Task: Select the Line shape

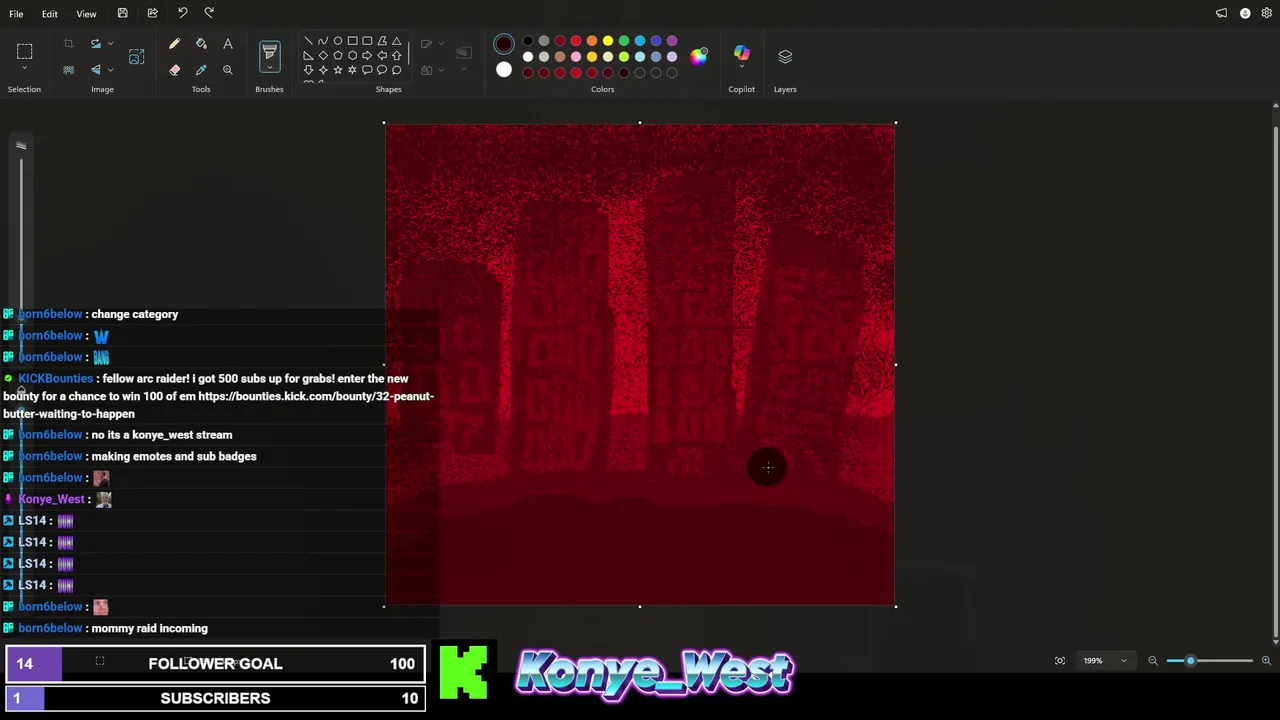Action: tap(308, 41)
